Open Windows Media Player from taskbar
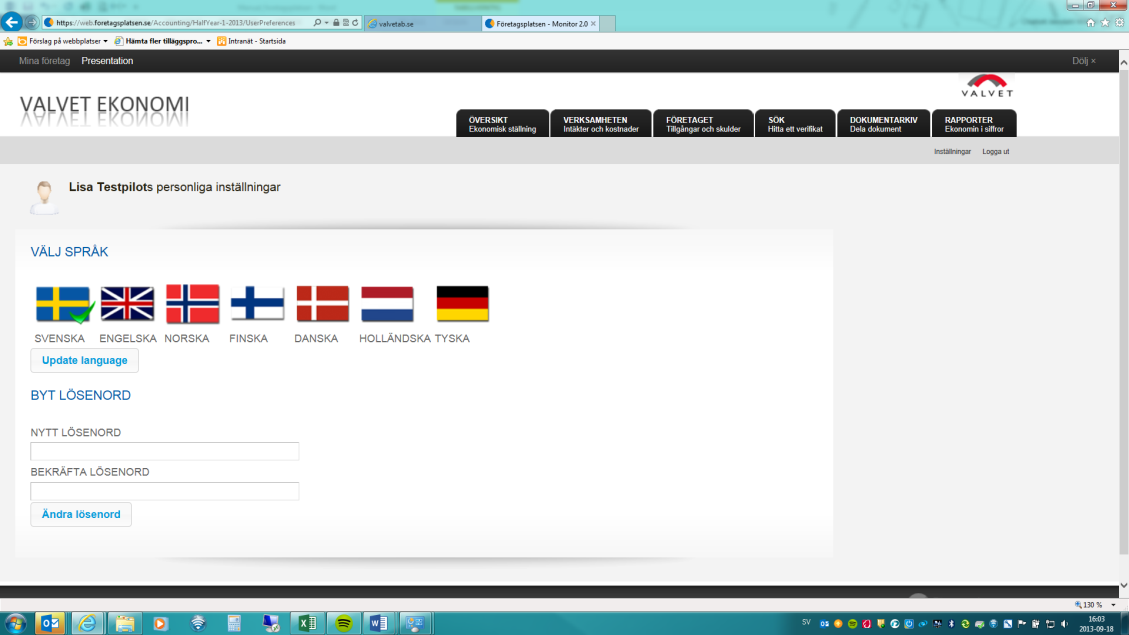Image resolution: width=1129 pixels, height=635 pixels. pos(161,623)
